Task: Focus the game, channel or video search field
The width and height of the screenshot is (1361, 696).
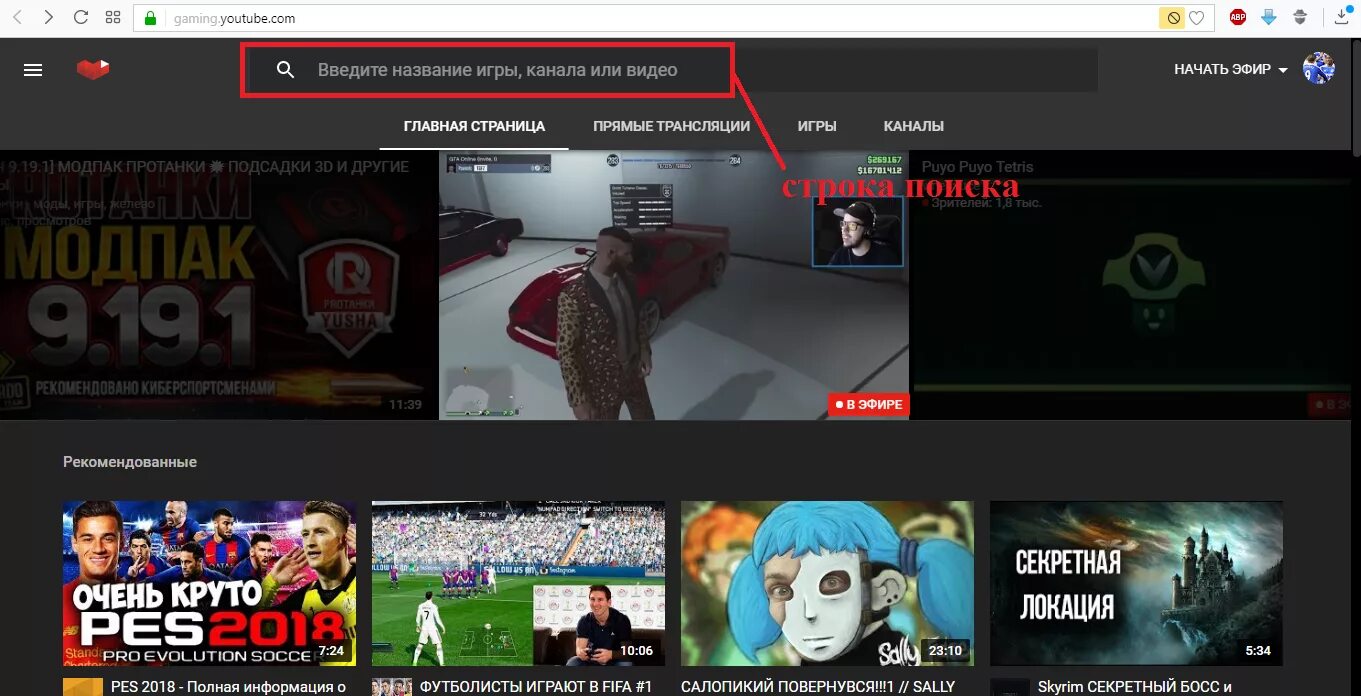Action: (670, 70)
